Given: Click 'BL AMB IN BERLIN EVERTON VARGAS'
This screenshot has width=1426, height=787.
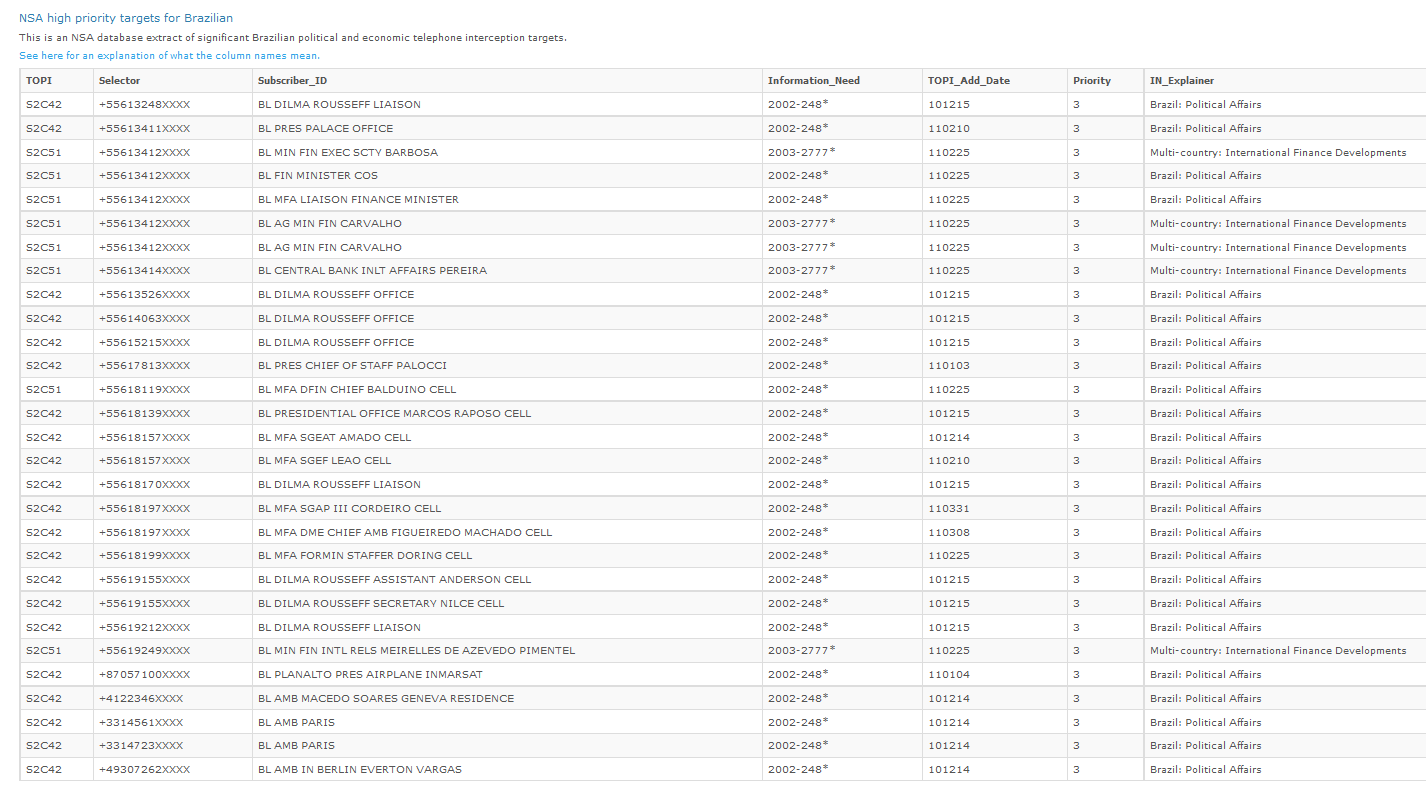Looking at the screenshot, I should 506,770.
